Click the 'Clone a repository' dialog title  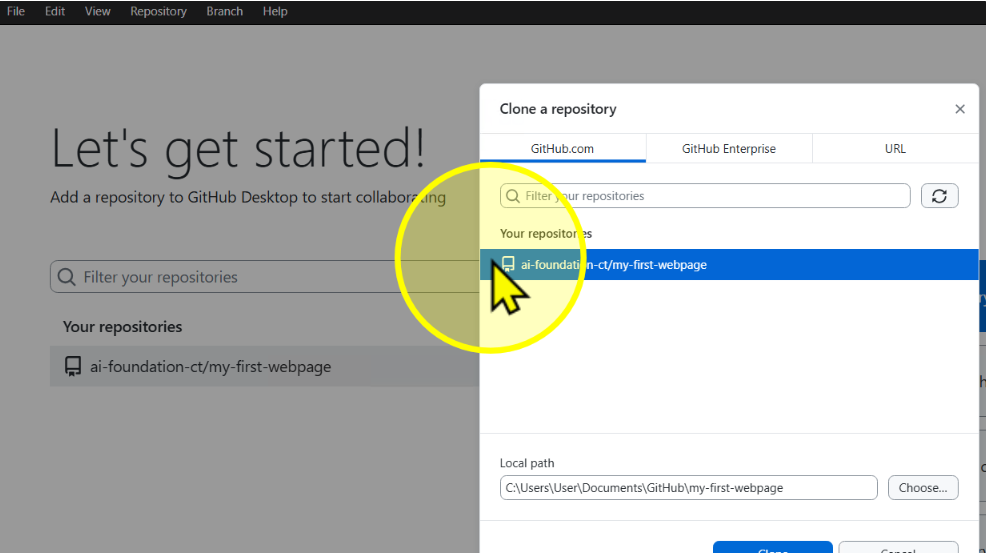click(558, 109)
